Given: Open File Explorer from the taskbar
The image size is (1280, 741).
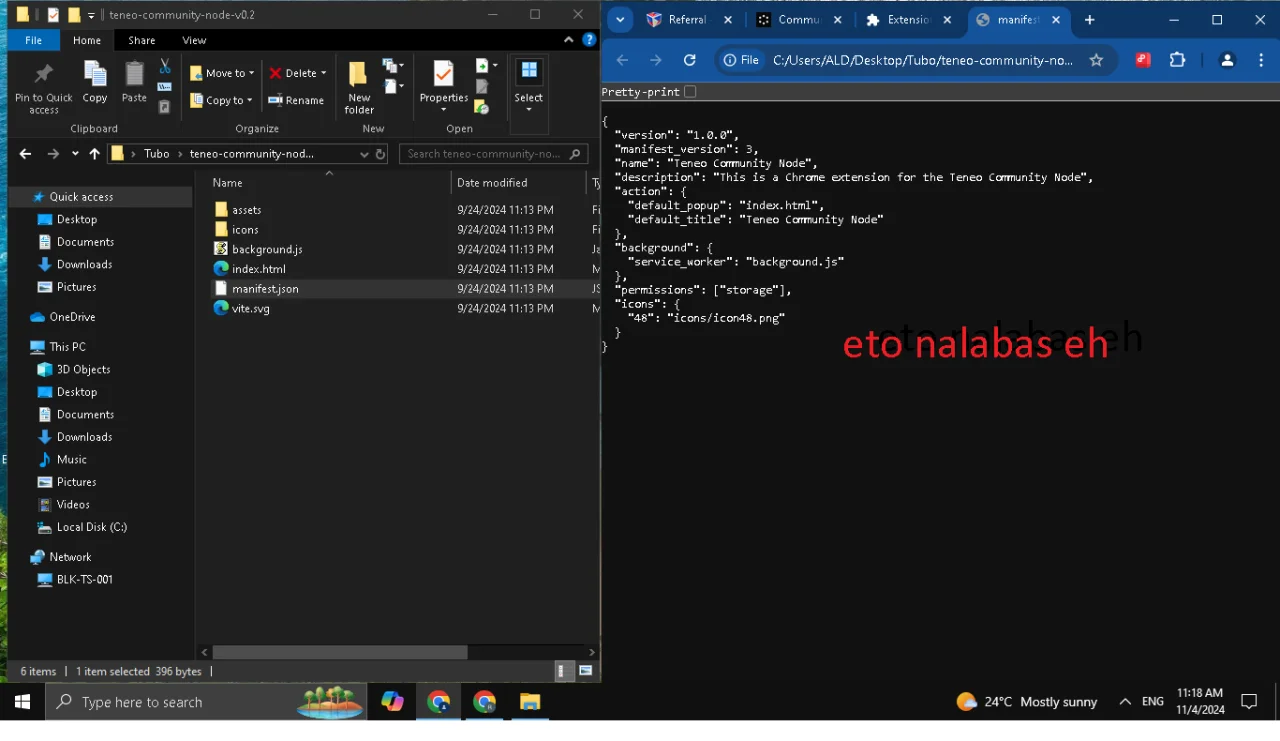Looking at the screenshot, I should click(x=530, y=702).
